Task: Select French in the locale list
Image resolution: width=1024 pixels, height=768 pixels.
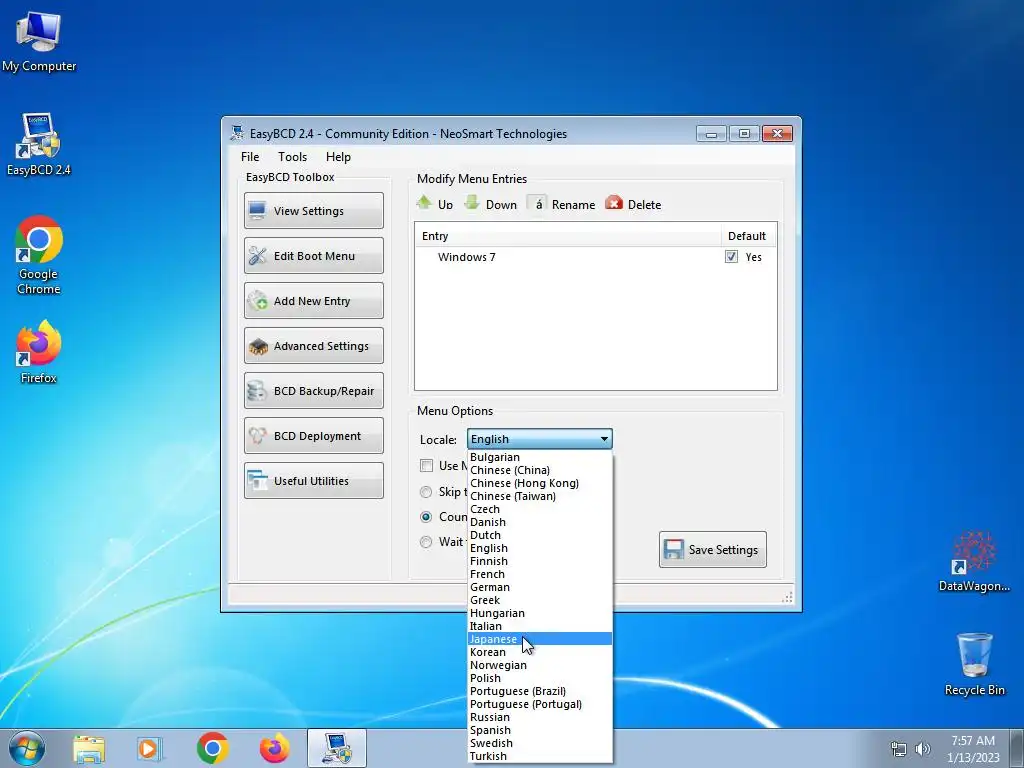Action: (540, 574)
